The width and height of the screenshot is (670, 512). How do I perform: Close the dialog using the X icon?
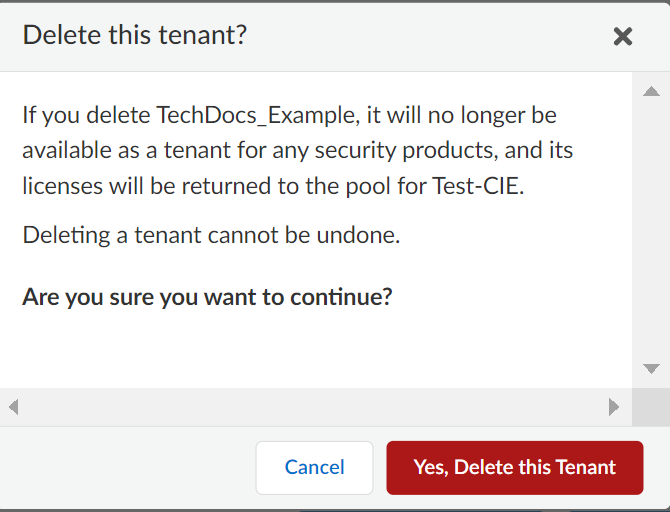(622, 37)
